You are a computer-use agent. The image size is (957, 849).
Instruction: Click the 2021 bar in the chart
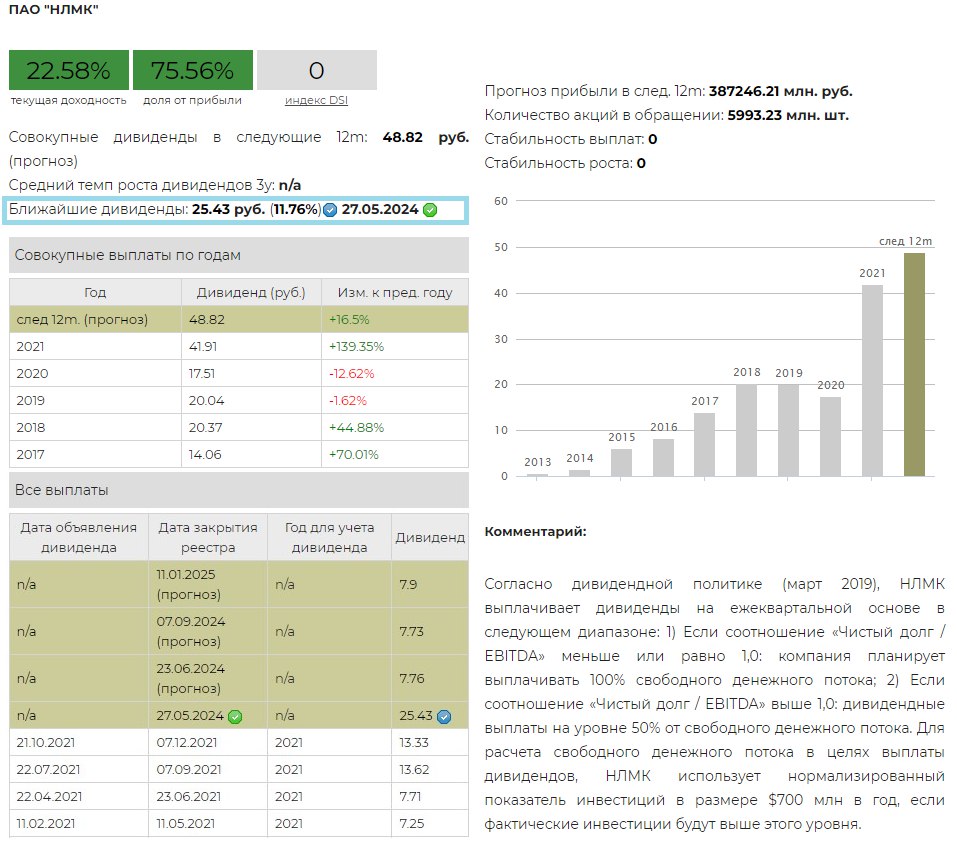tap(872, 381)
